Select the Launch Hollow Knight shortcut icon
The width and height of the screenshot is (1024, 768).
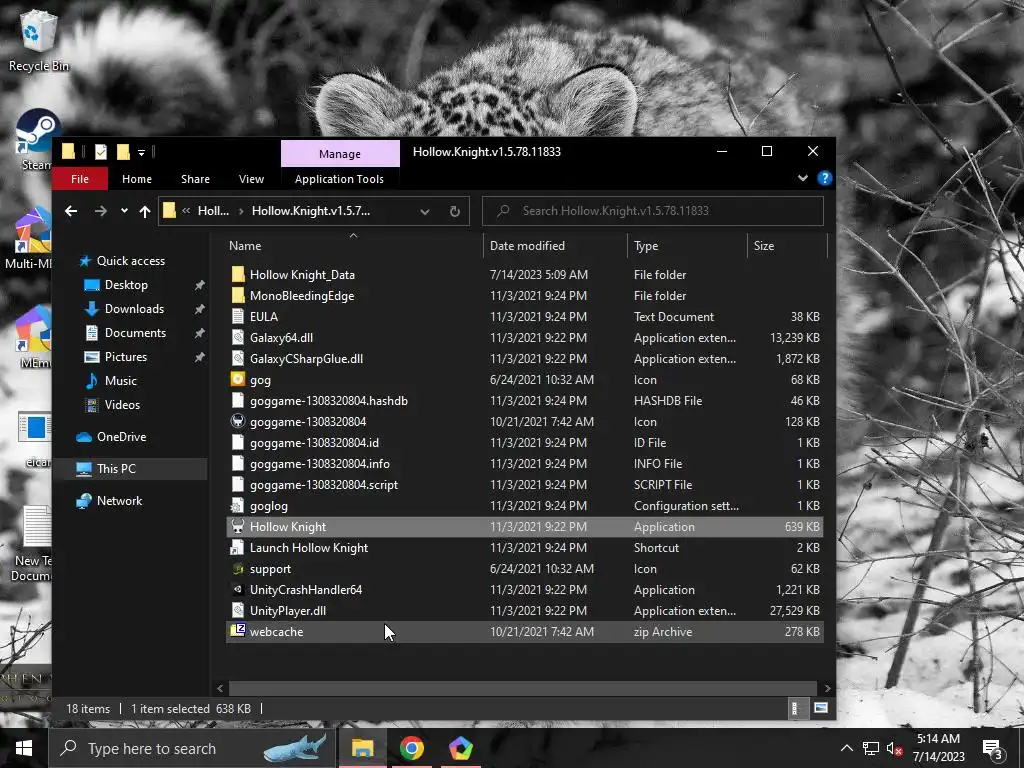238,548
